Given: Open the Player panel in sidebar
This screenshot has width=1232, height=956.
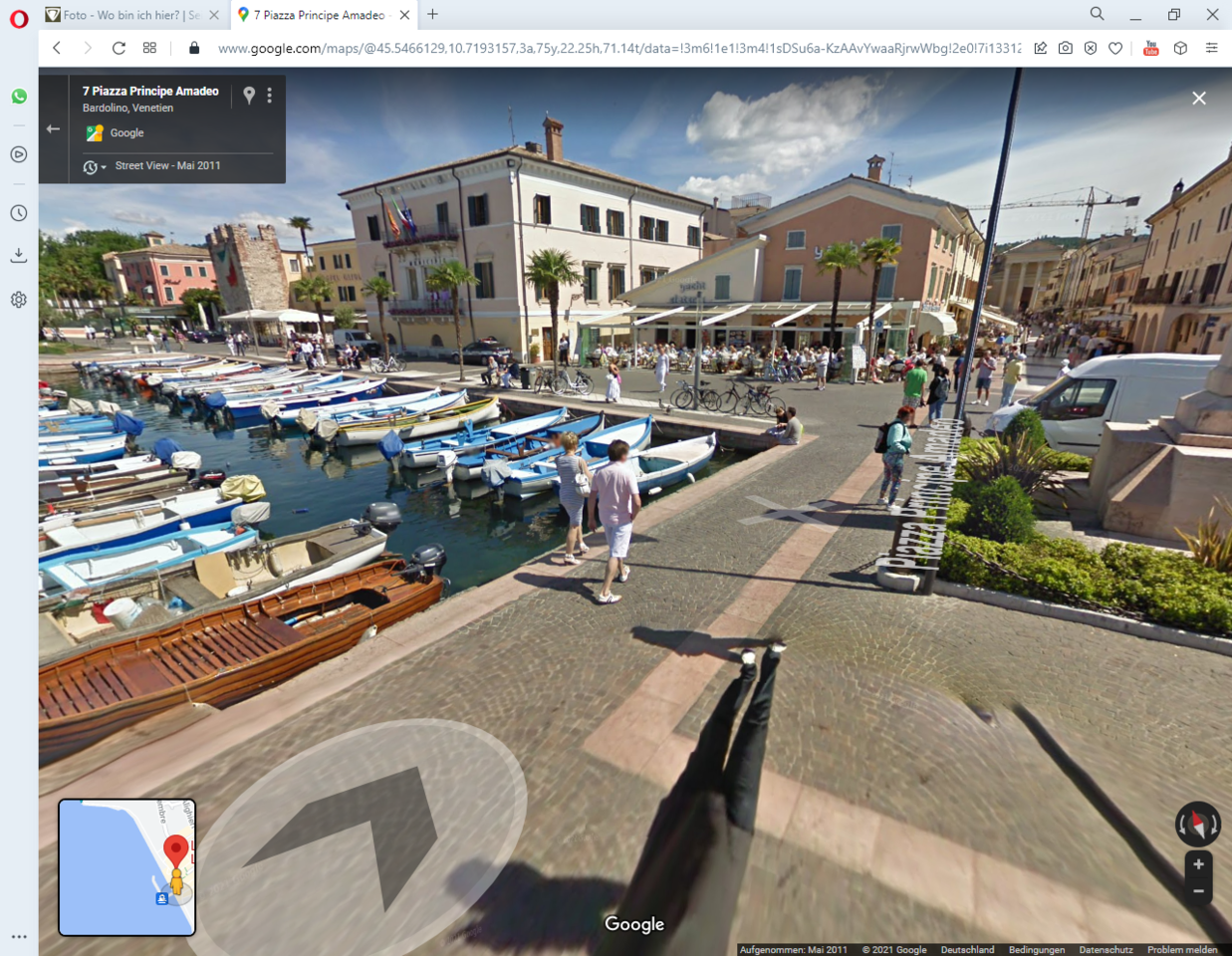Looking at the screenshot, I should tap(19, 154).
